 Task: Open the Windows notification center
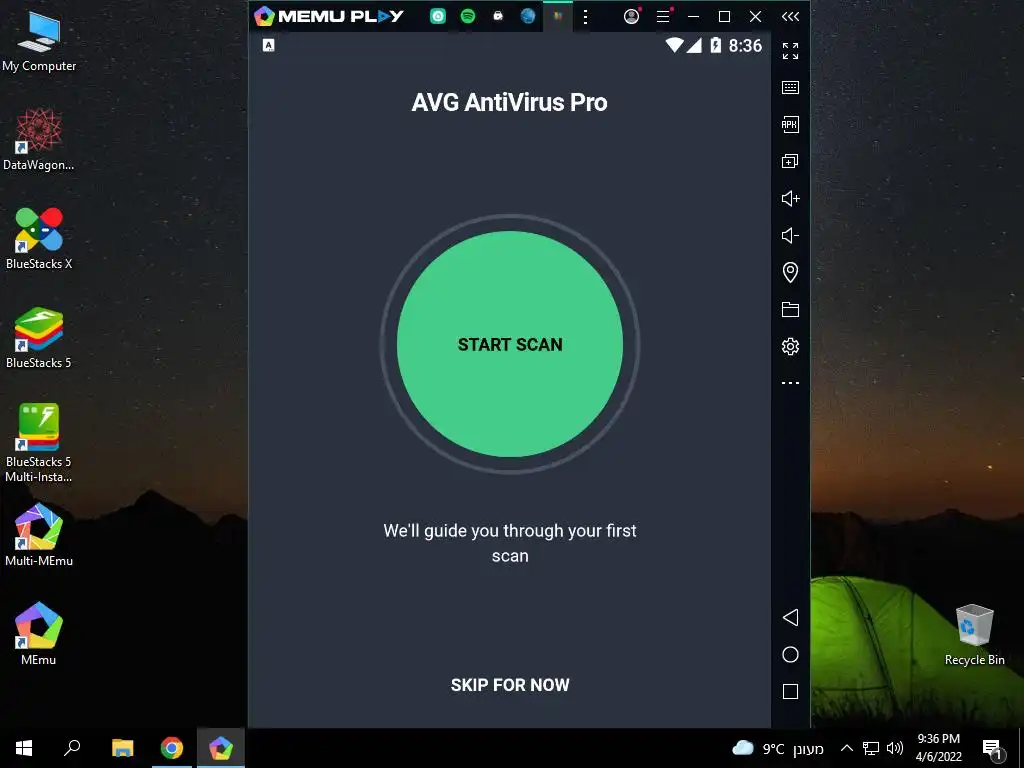(x=992, y=749)
